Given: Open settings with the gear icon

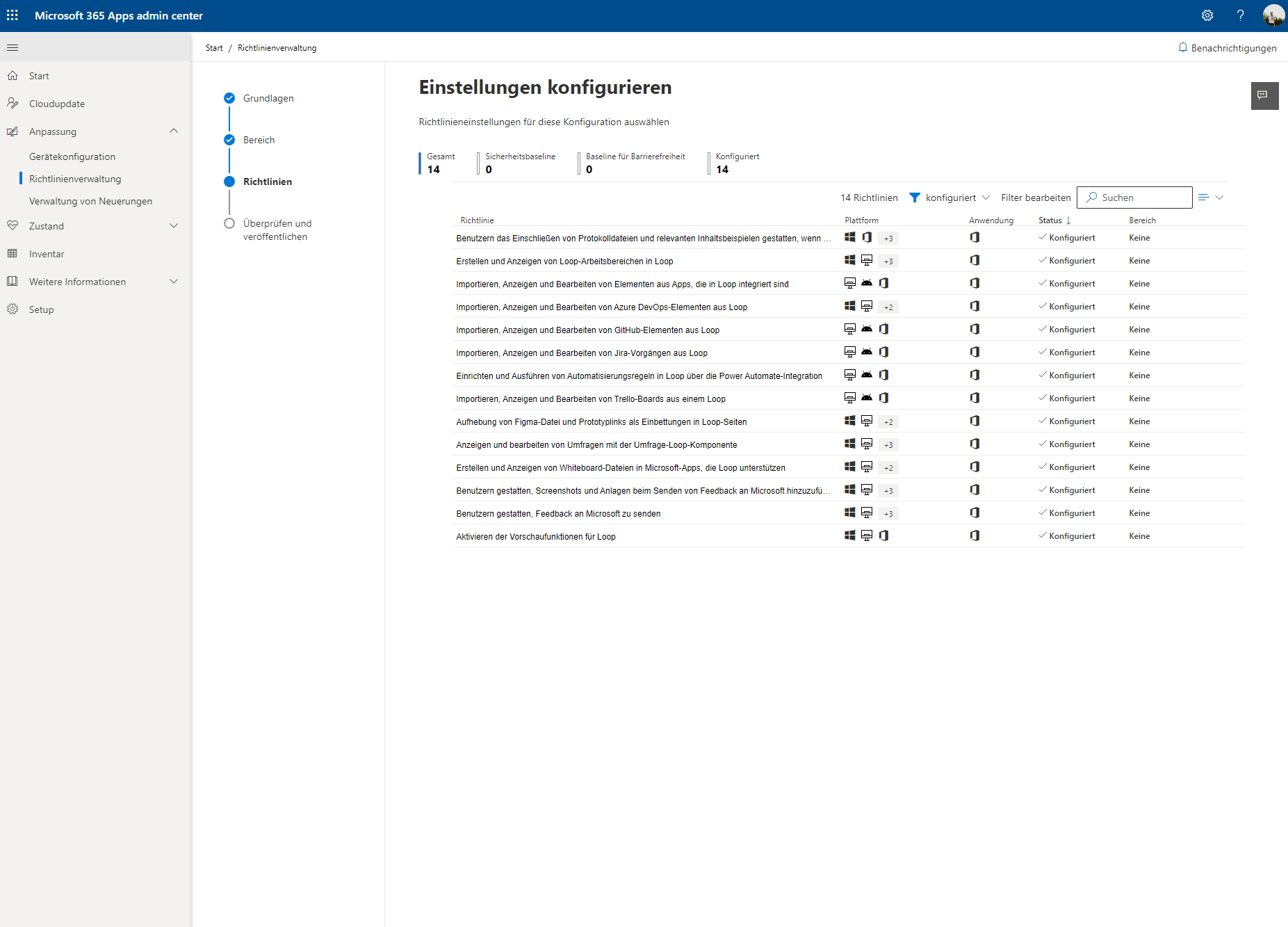Looking at the screenshot, I should click(1207, 15).
